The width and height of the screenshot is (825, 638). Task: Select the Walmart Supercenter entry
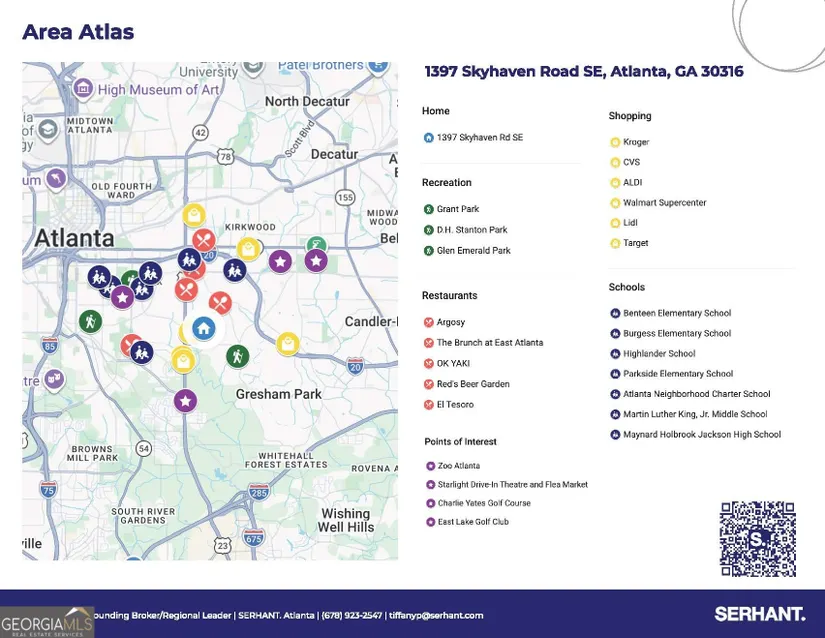(x=658, y=202)
